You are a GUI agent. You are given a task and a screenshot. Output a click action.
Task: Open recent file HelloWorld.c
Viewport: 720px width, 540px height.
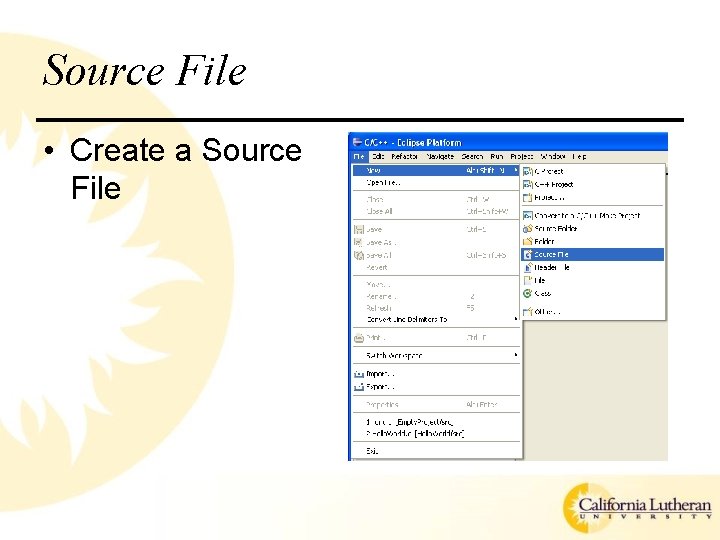[436, 433]
